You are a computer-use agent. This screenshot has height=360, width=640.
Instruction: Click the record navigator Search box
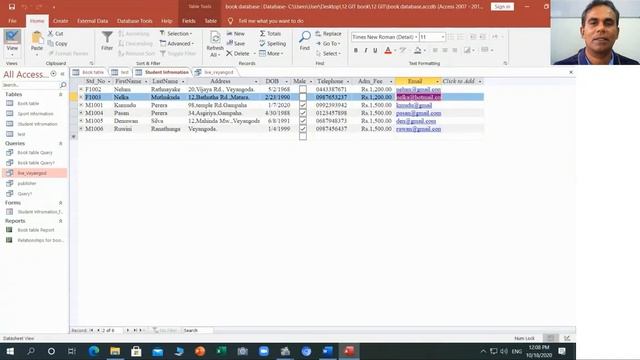198,330
